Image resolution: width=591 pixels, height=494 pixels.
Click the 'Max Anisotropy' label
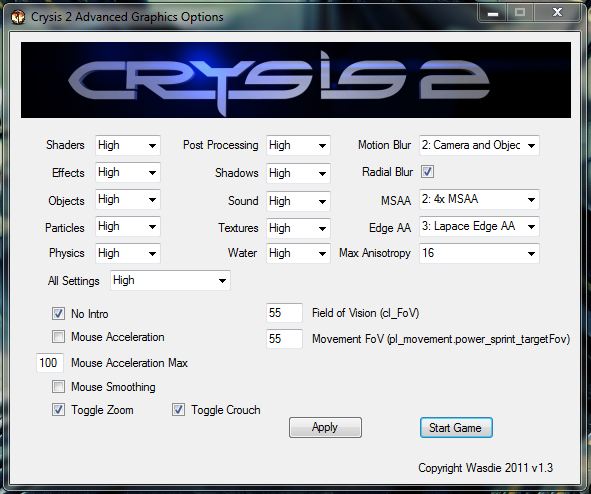[375, 253]
